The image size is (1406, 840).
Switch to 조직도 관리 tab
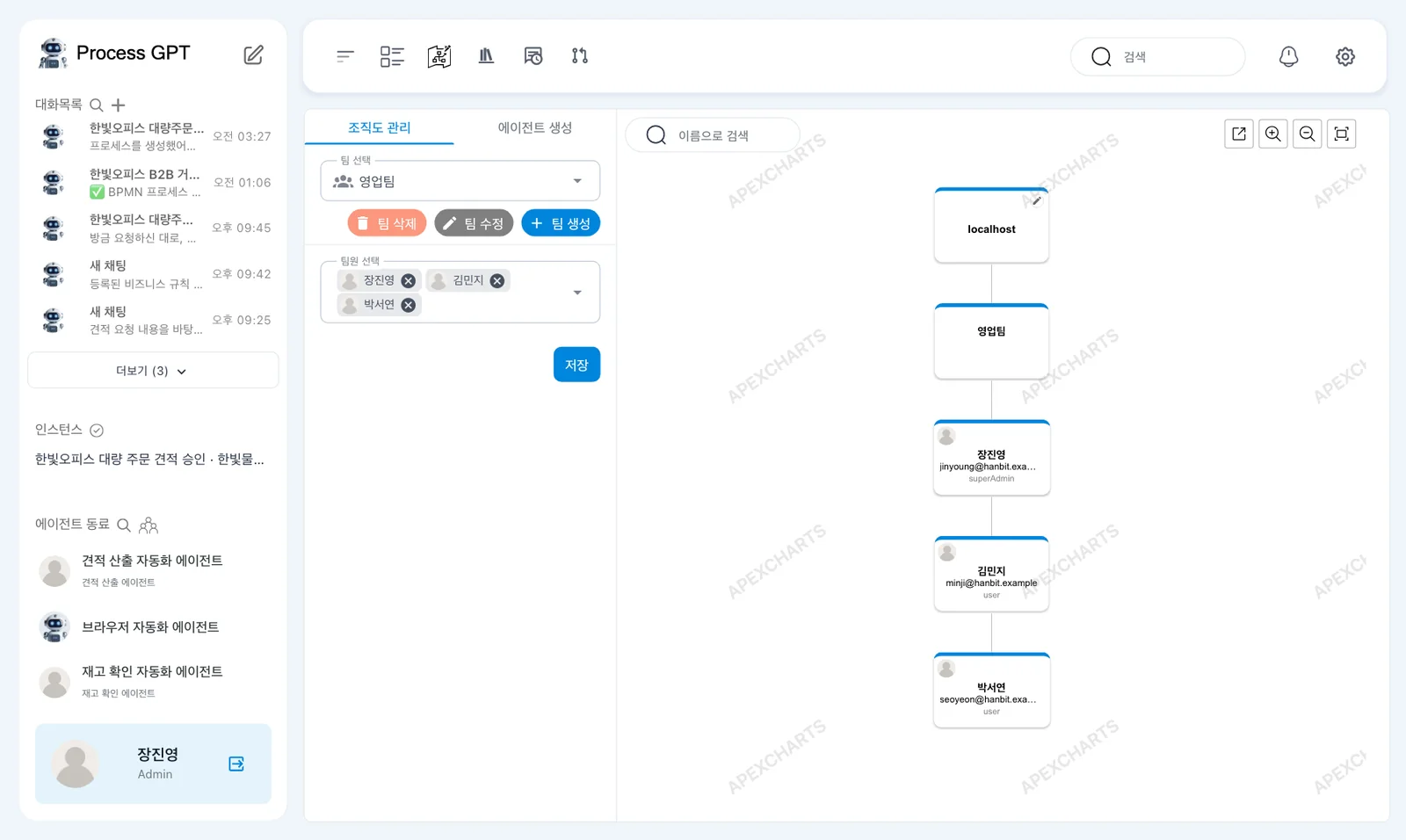coord(380,127)
